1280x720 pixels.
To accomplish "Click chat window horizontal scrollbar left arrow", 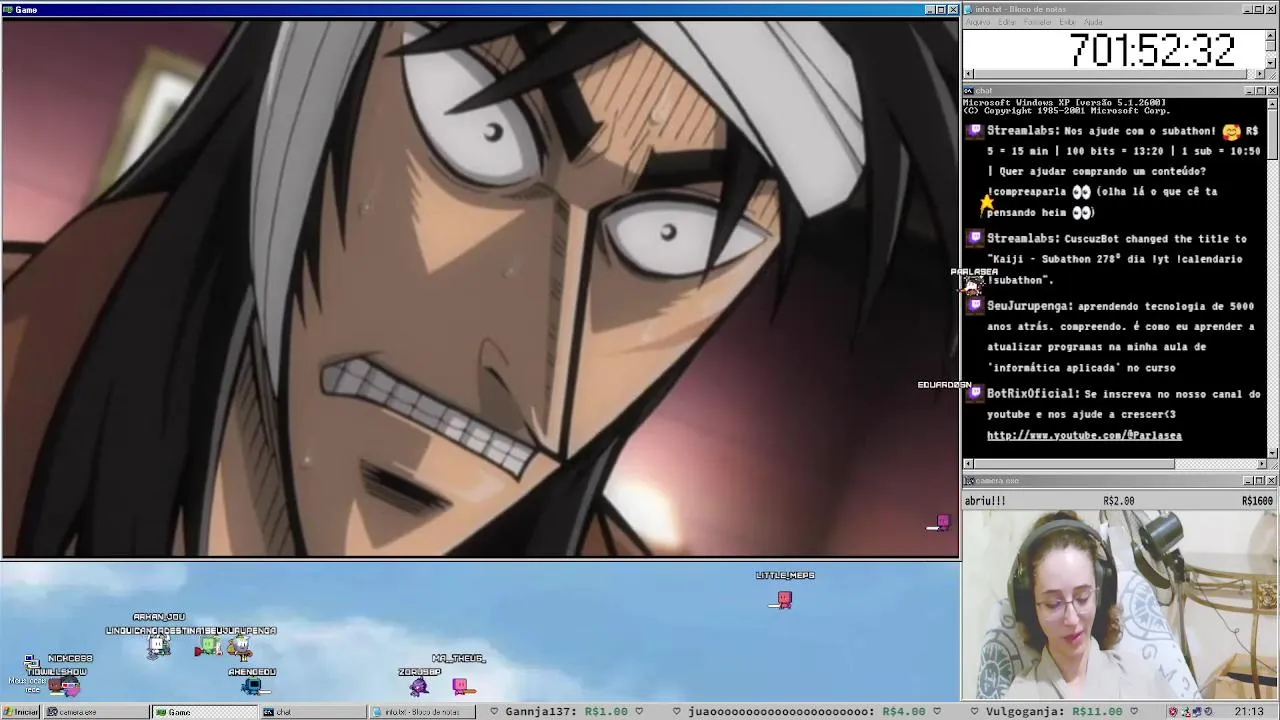I will [968, 464].
